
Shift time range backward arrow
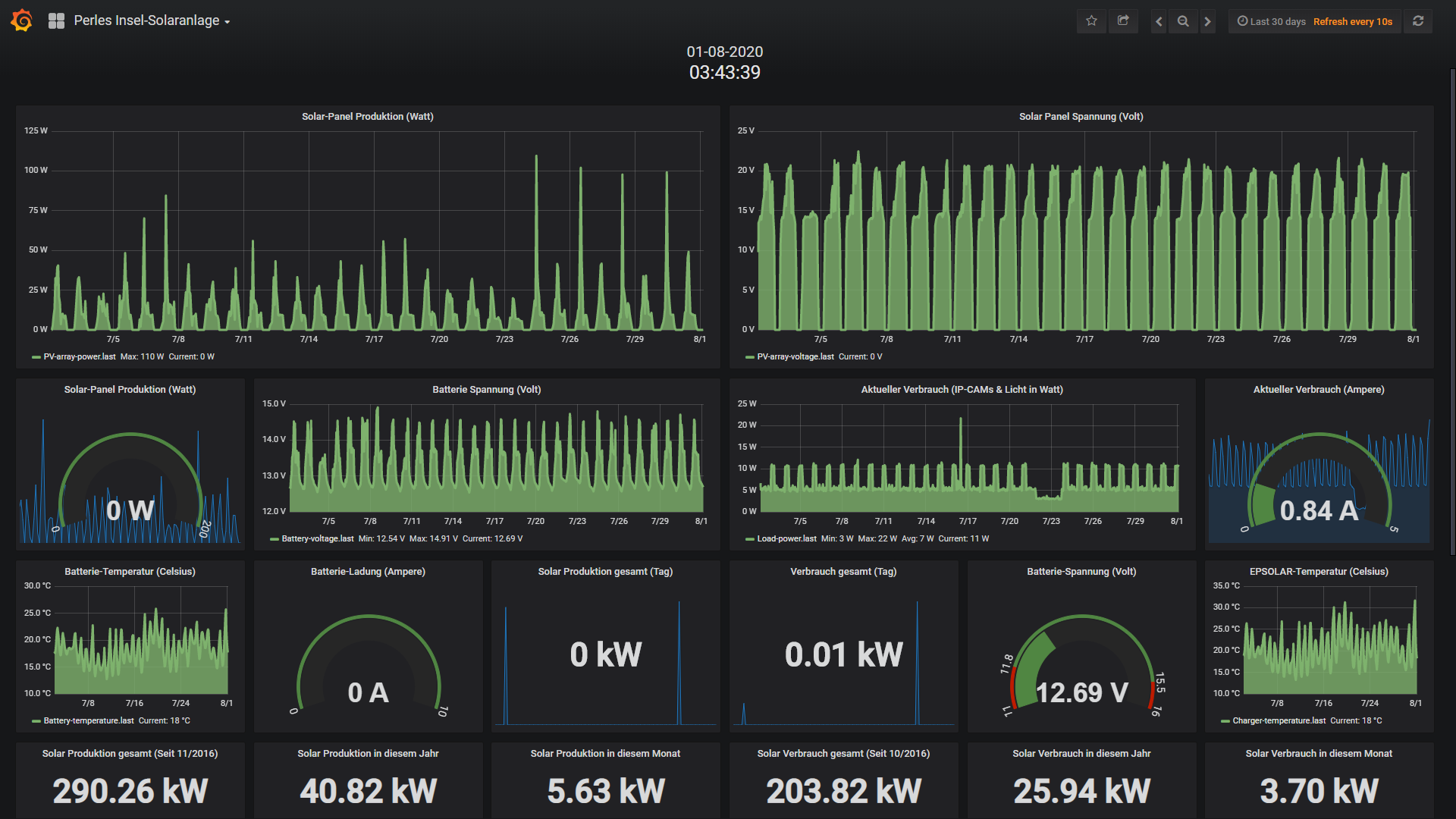(x=1159, y=21)
